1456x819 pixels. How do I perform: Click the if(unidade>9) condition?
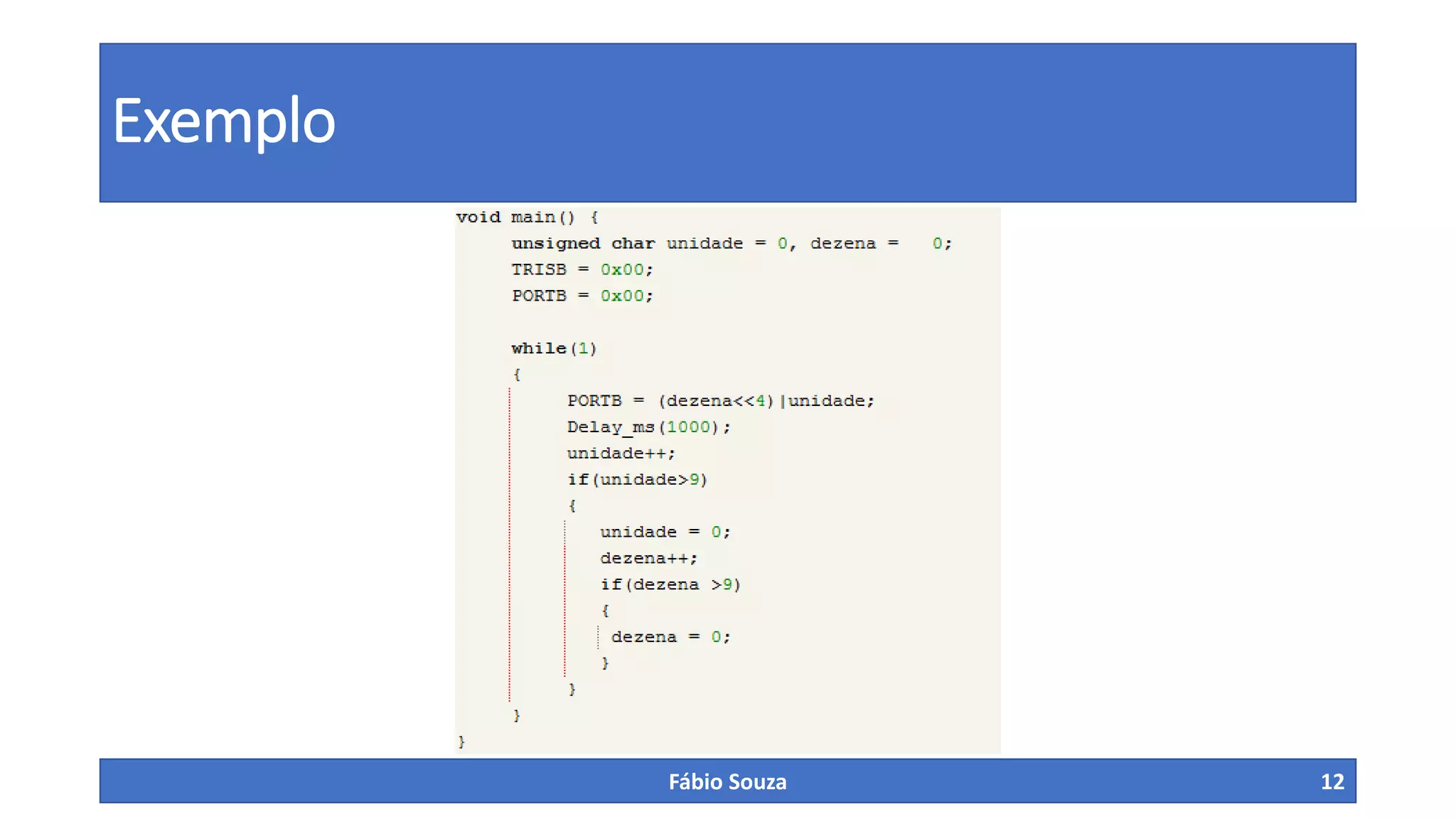click(637, 480)
